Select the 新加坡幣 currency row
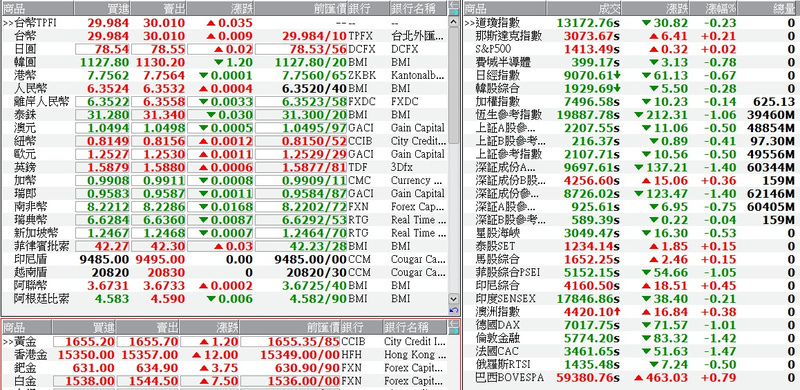This screenshot has height=390, width=800. [x=224, y=233]
